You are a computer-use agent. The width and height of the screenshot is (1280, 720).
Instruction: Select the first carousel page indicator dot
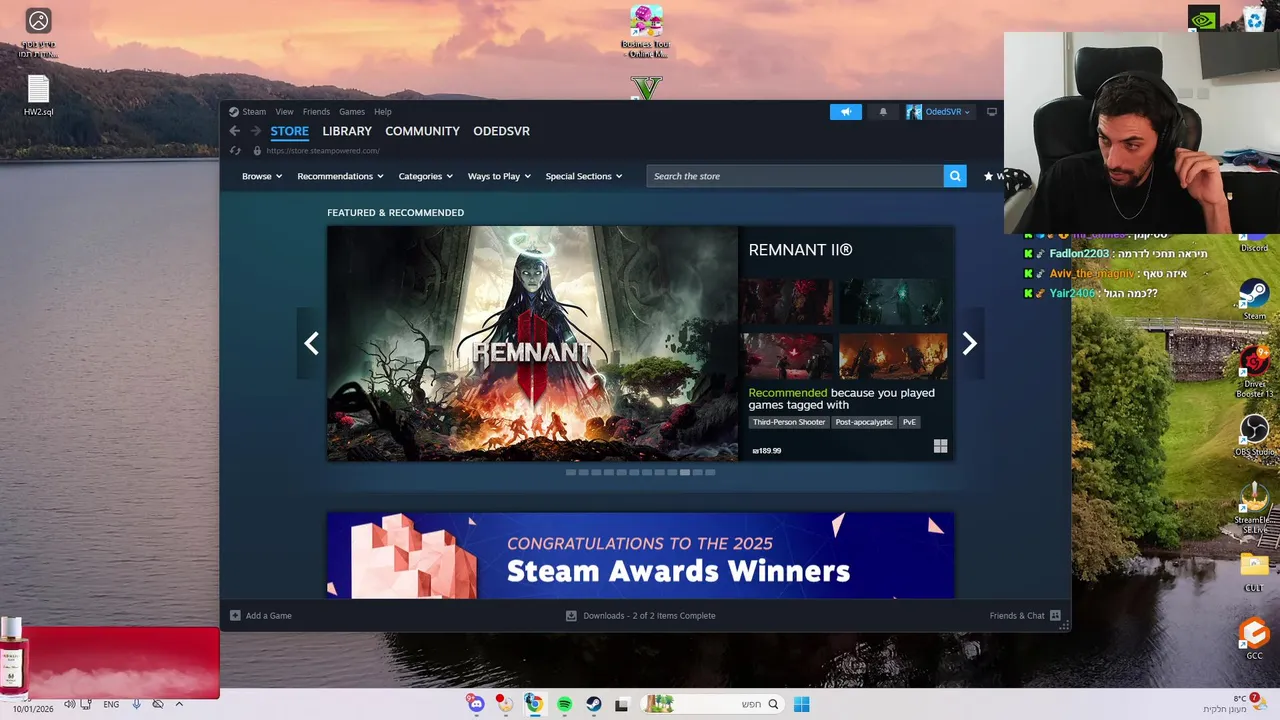pos(571,472)
